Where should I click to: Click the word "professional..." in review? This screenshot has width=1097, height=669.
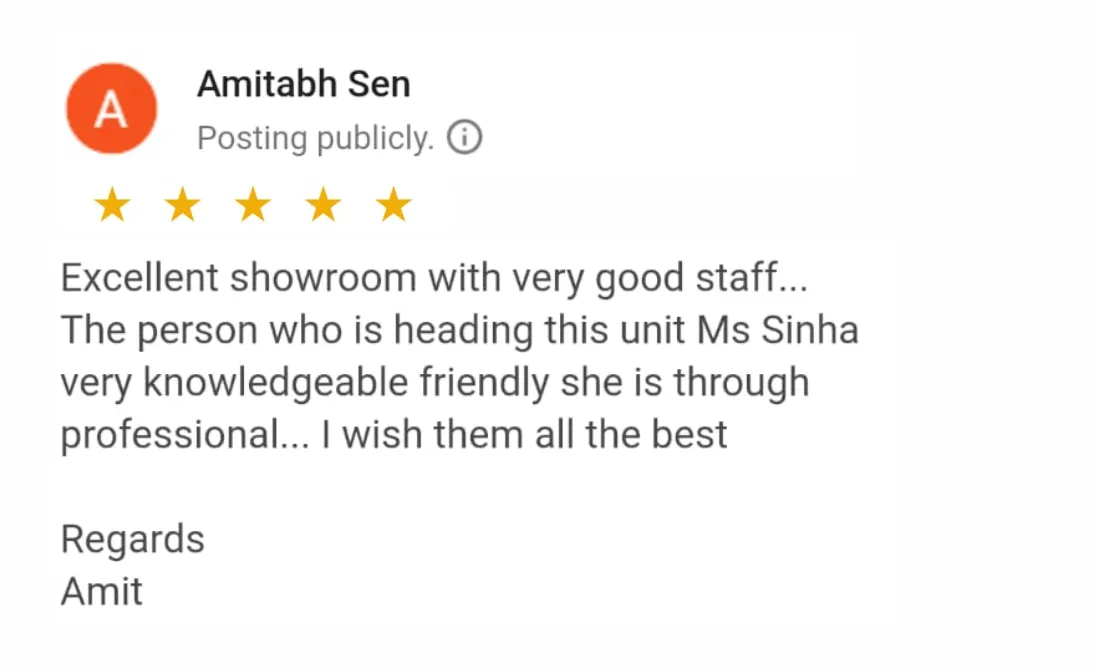pyautogui.click(x=185, y=435)
